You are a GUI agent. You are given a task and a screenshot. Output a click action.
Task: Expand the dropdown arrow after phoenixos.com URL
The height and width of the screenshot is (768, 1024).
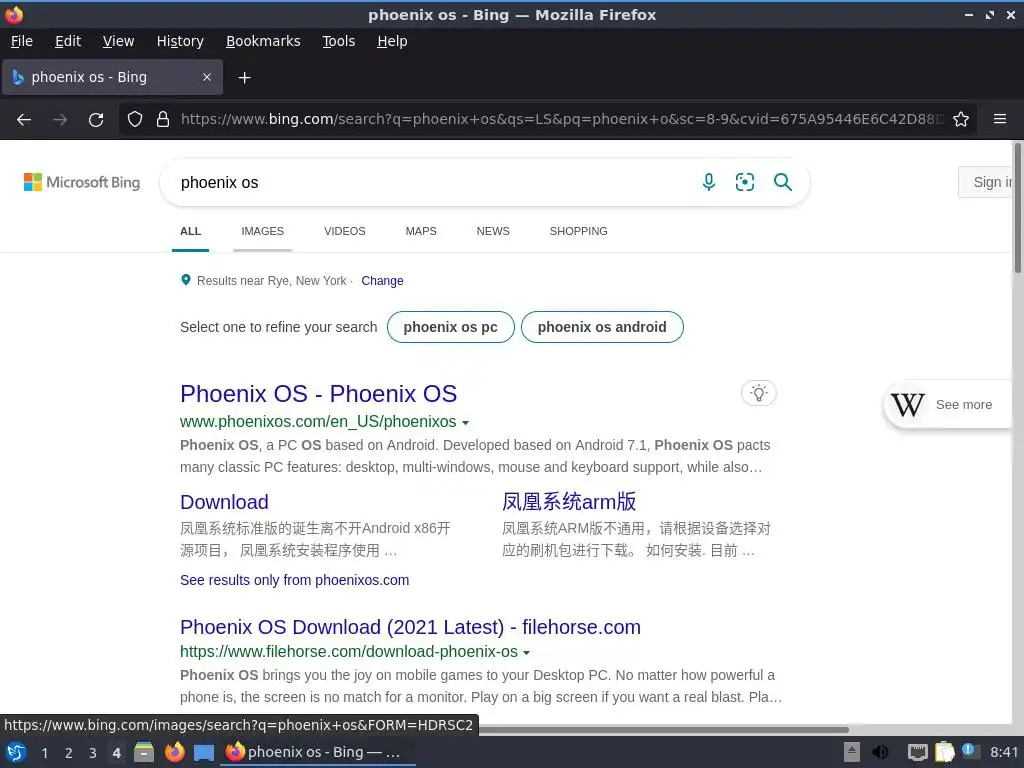coord(466,423)
